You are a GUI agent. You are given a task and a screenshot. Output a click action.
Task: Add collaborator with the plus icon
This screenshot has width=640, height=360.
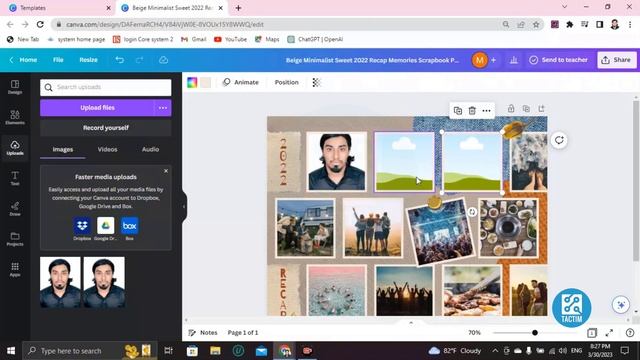click(x=493, y=60)
